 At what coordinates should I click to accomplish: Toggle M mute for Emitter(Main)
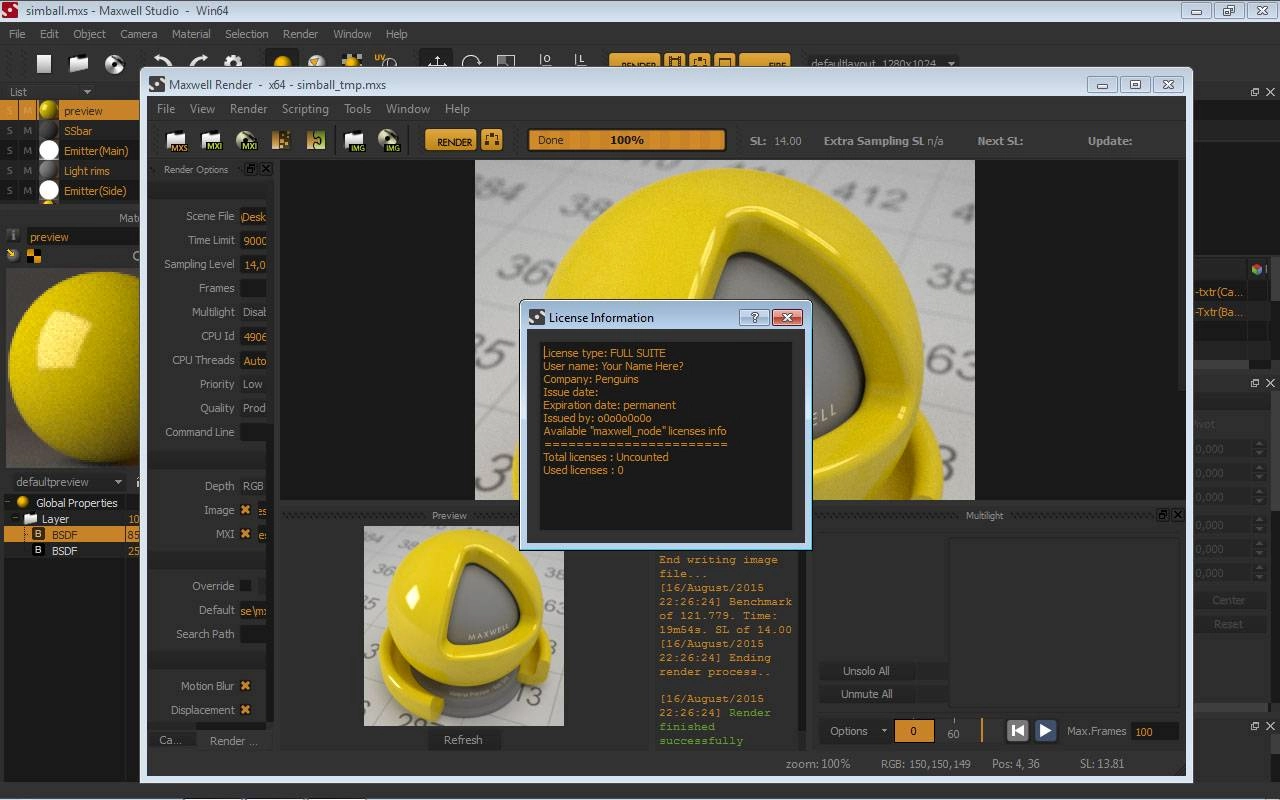point(28,150)
